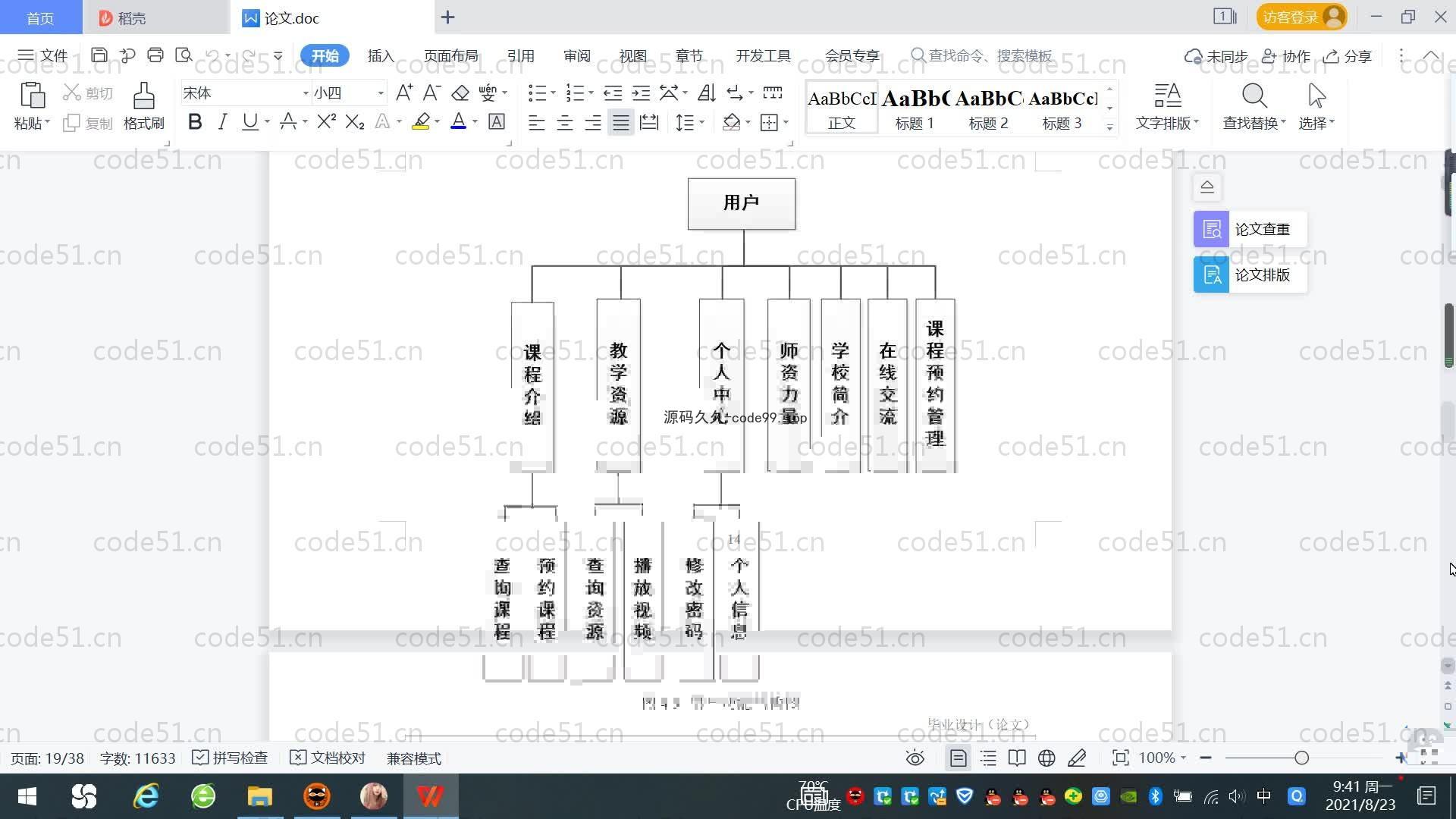Open File Explorer from taskbar
Viewport: 1456px width, 819px height.
click(x=259, y=796)
